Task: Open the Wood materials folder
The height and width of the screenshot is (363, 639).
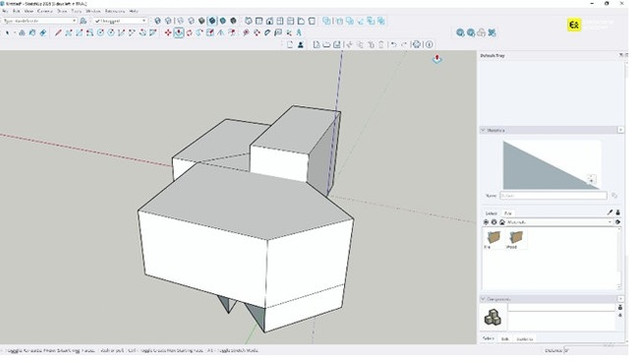Action: (x=516, y=239)
